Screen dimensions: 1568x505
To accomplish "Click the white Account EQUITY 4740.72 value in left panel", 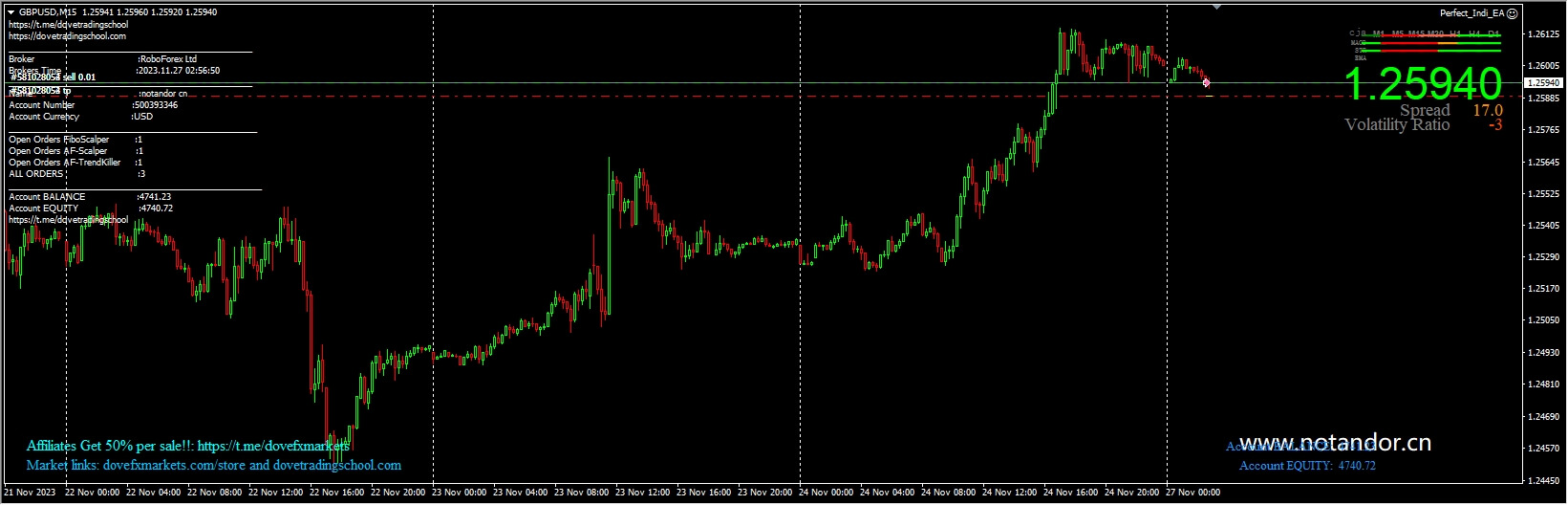I will pyautogui.click(x=156, y=209).
